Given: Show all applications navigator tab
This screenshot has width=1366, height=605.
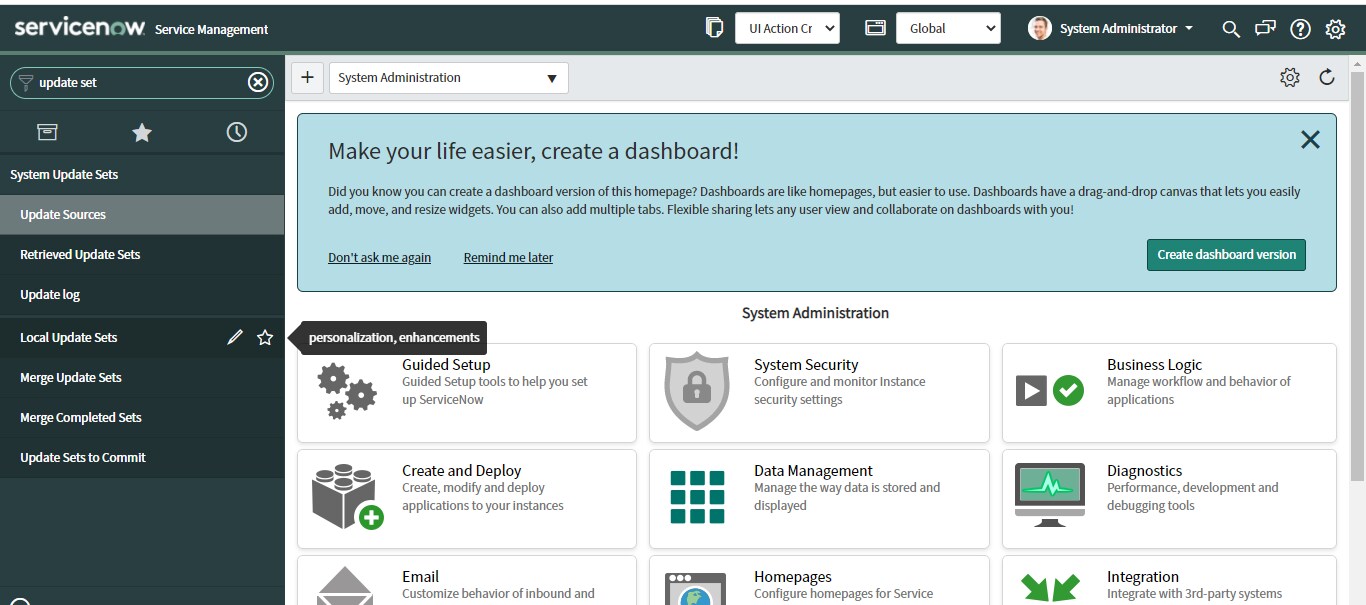Looking at the screenshot, I should (x=47, y=132).
